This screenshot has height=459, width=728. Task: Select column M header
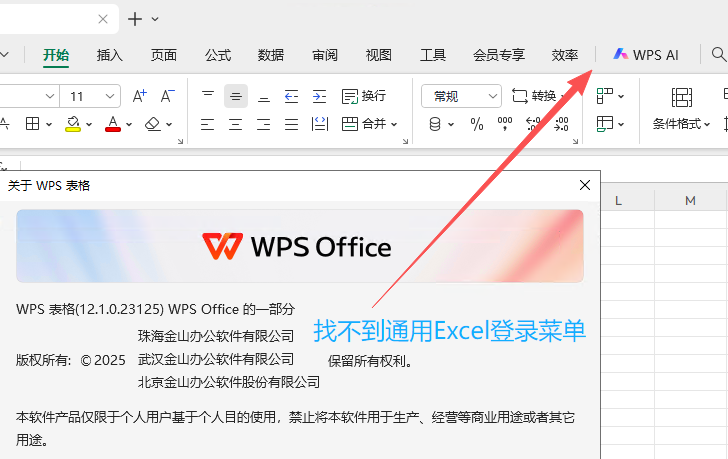point(690,200)
